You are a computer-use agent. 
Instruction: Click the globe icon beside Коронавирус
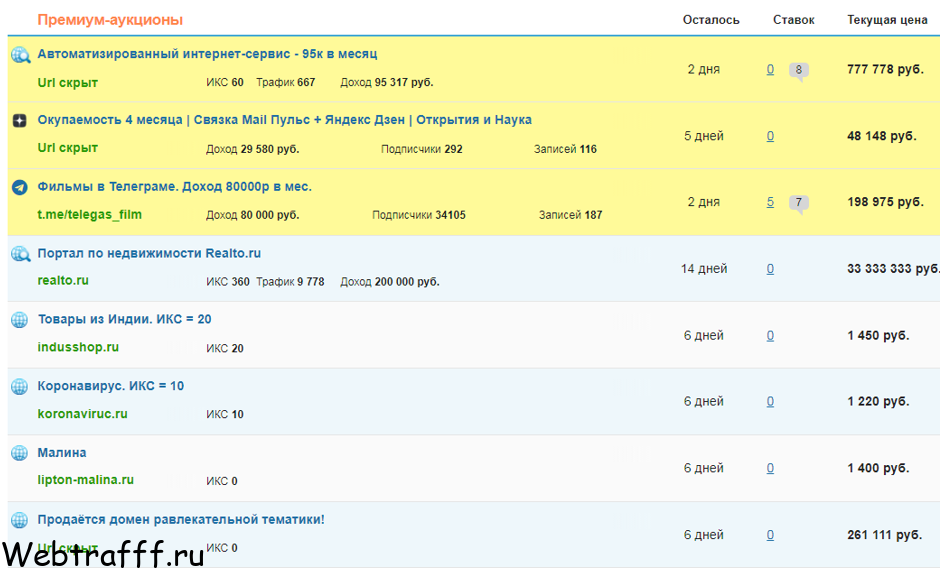pos(19,387)
